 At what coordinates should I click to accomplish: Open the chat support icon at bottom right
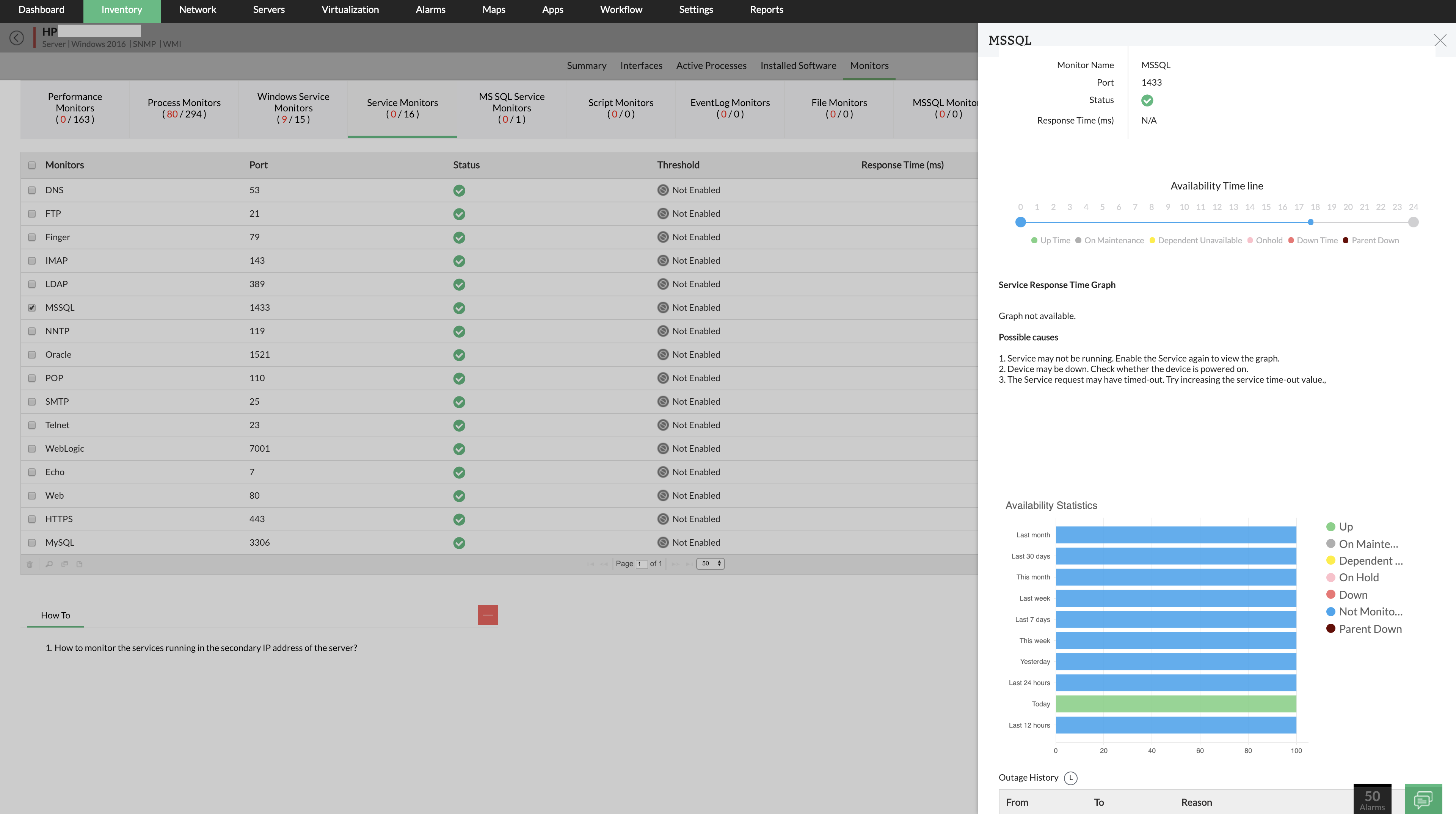coord(1424,799)
